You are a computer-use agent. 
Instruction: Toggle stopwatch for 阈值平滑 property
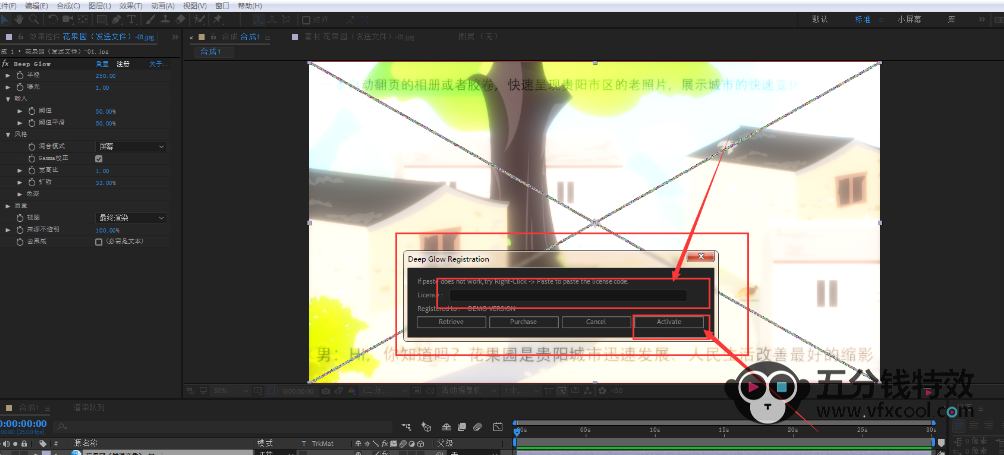click(31, 123)
